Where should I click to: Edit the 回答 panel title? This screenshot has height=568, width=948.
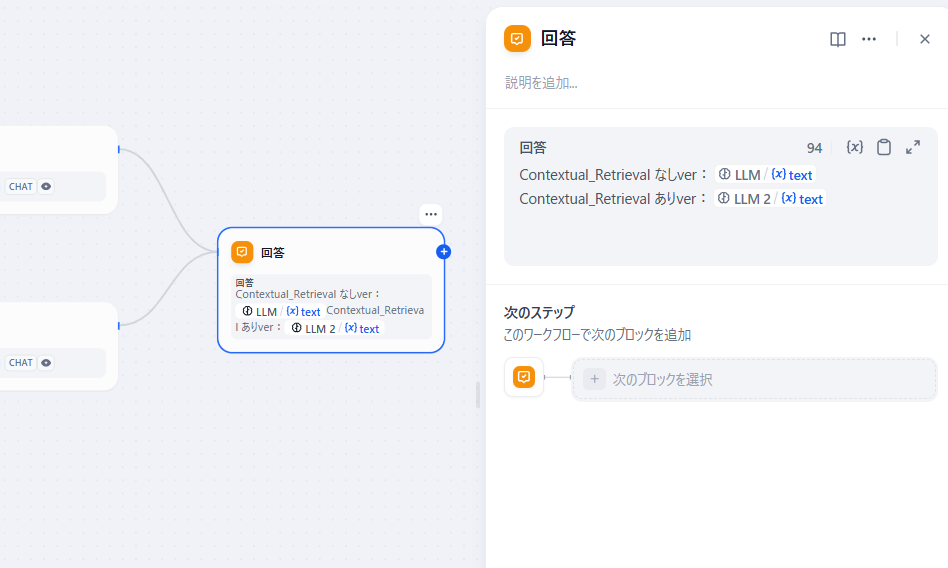(558, 39)
